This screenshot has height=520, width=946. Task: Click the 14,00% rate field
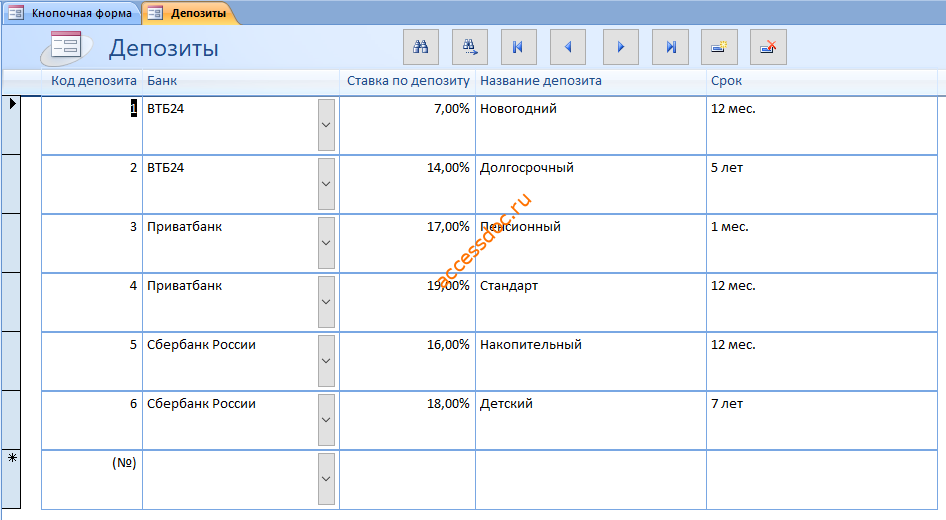(x=407, y=184)
